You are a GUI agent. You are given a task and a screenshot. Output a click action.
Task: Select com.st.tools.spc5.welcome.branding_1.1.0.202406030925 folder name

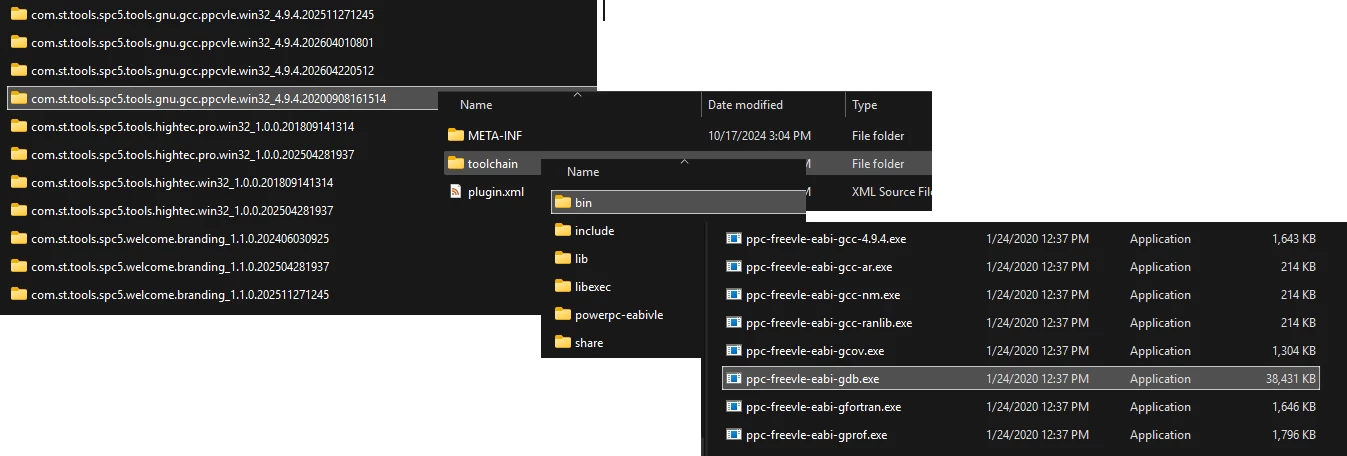point(180,238)
